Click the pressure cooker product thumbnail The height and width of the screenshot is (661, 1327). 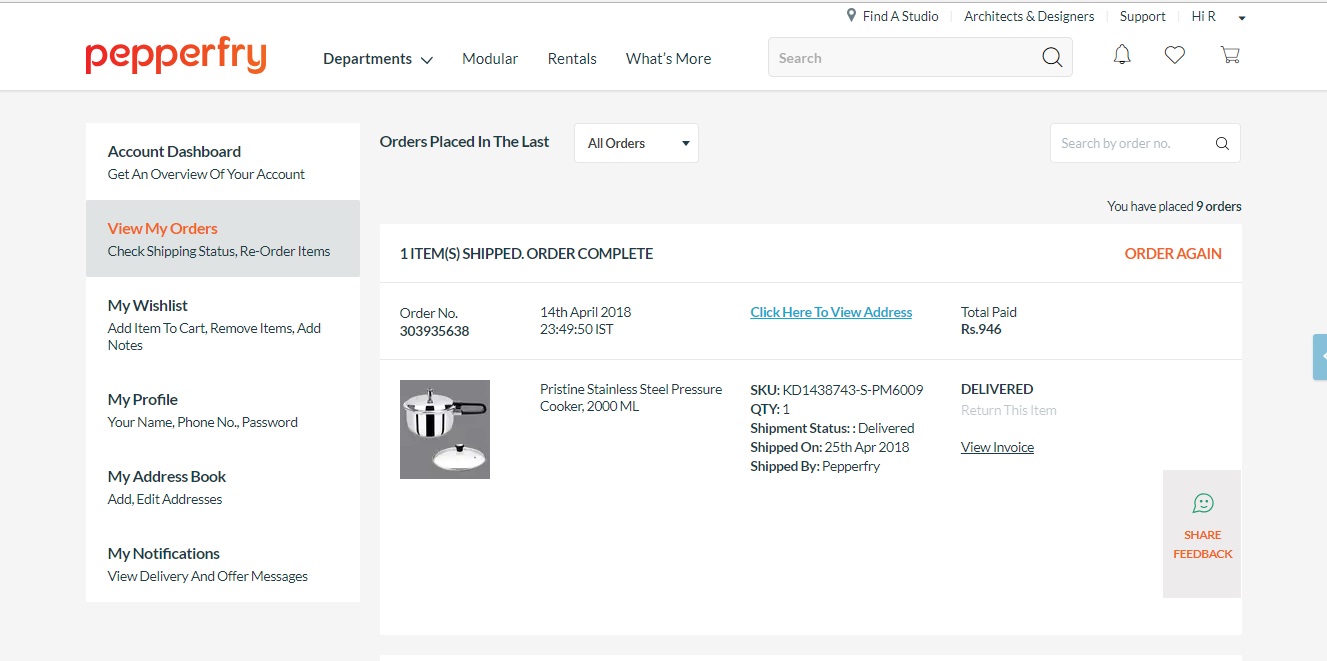click(445, 429)
